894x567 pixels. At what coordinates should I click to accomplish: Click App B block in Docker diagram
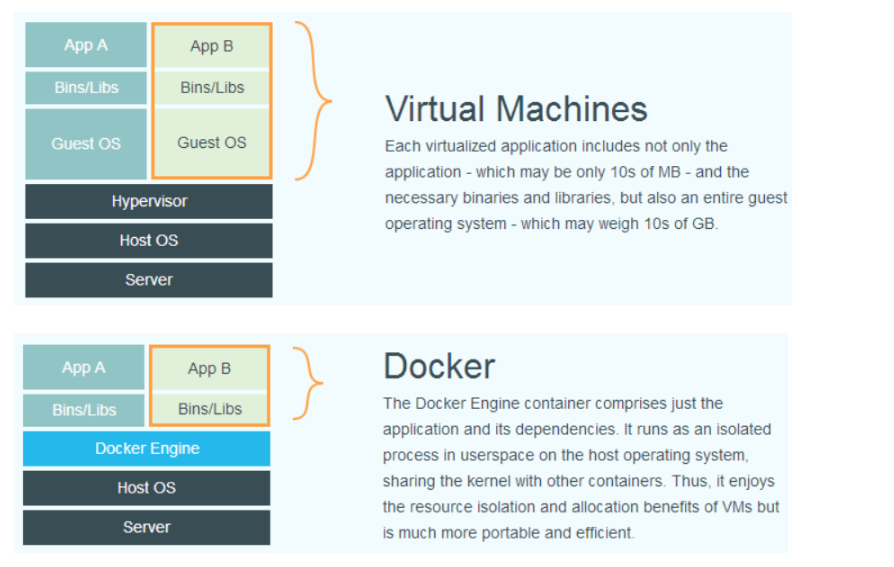click(x=210, y=368)
